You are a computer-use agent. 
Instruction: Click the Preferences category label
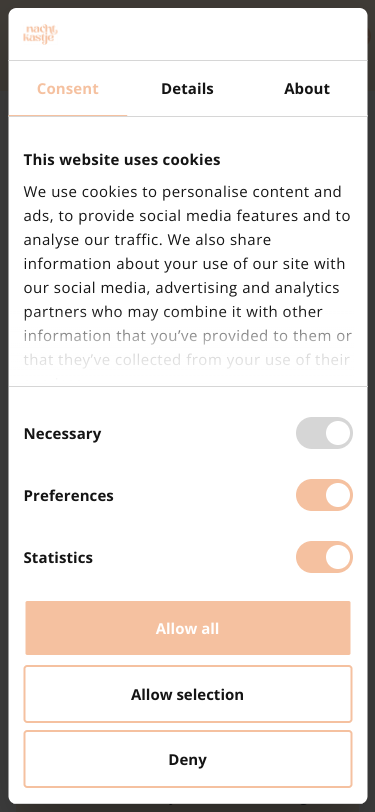tap(68, 496)
